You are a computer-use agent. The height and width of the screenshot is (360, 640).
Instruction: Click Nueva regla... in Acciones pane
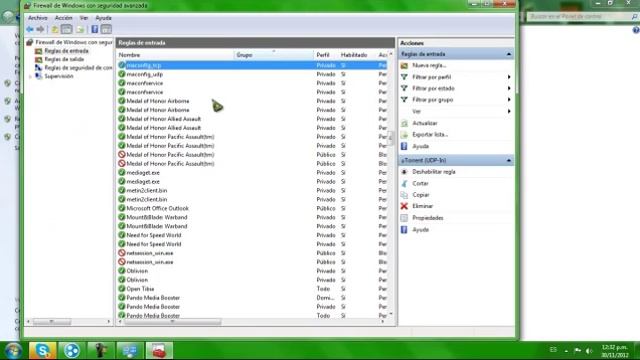(x=429, y=65)
